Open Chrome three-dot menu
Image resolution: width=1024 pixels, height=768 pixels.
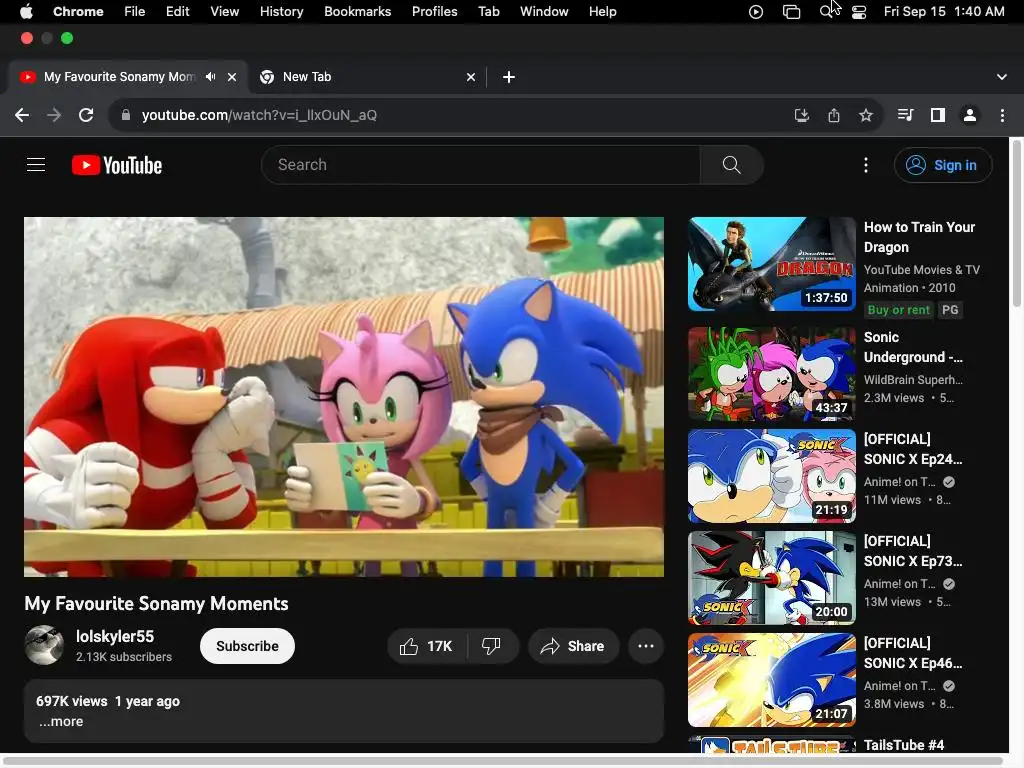(x=1002, y=116)
